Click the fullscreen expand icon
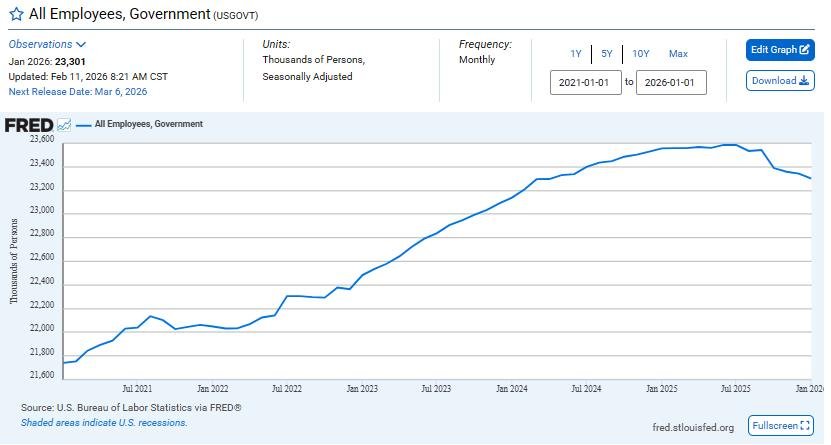 tap(806, 426)
